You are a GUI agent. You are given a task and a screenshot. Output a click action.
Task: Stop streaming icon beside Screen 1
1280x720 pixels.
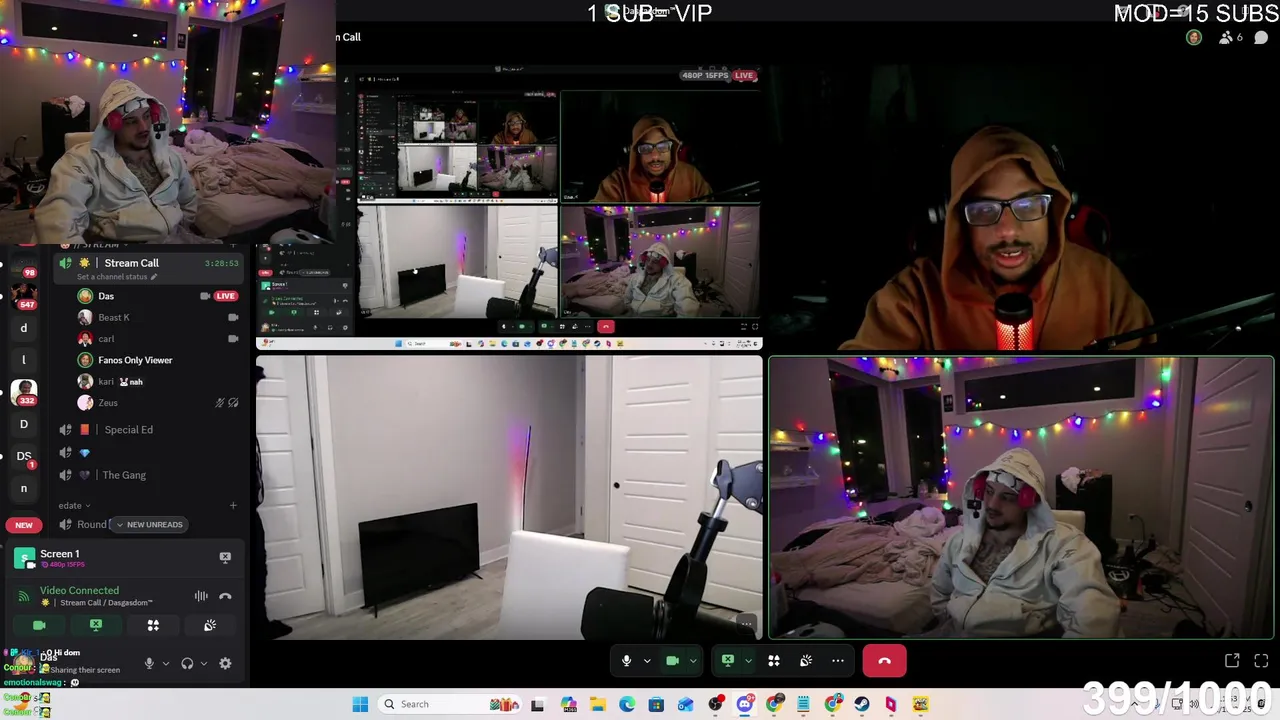click(x=225, y=557)
